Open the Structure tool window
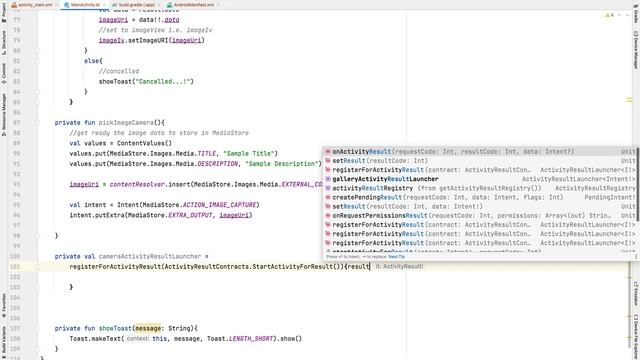Viewport: 640px width, 360px height. pos(4,42)
